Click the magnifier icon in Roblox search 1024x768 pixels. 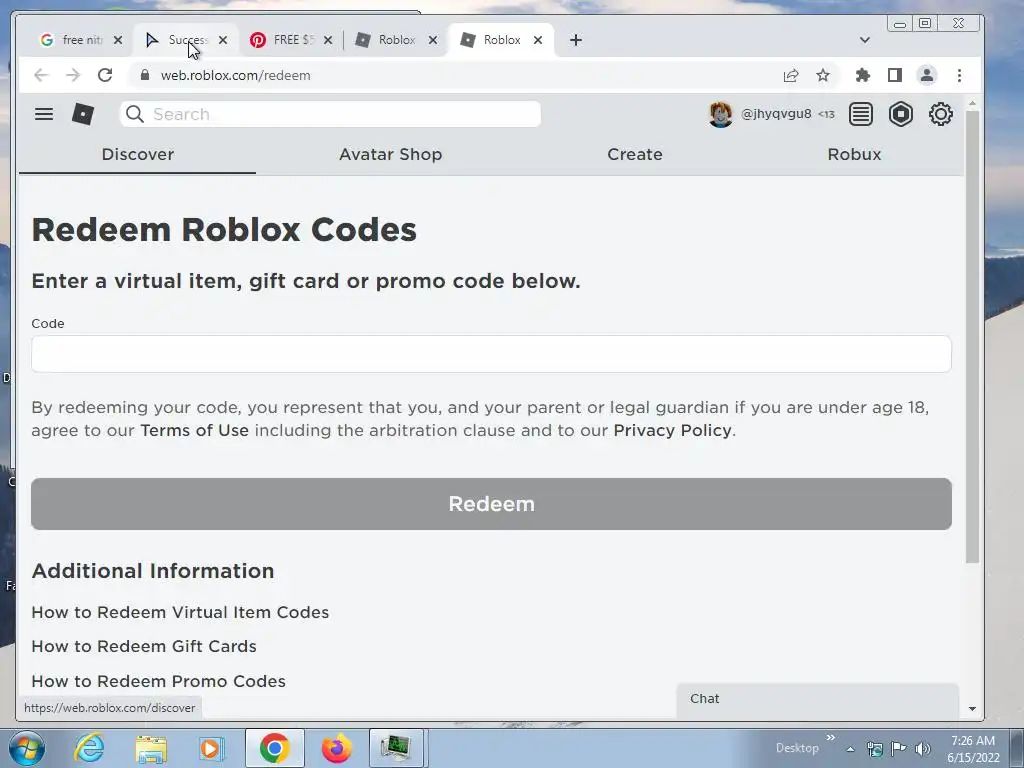coord(135,114)
